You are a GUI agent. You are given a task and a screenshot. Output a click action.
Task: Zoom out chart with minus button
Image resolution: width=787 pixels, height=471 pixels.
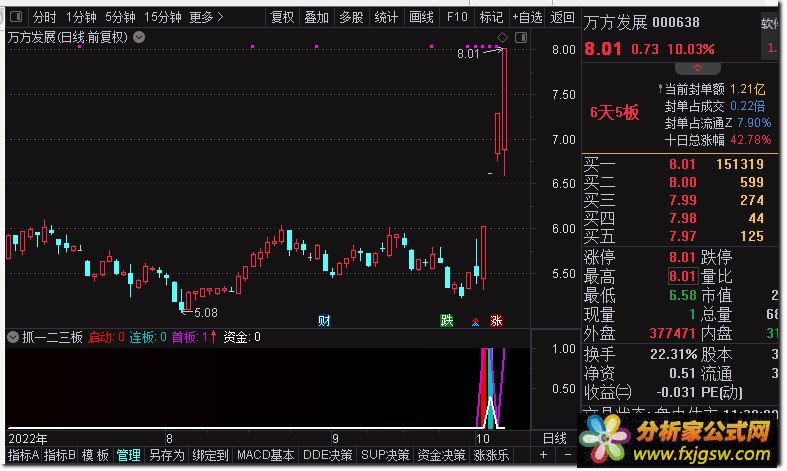(x=568, y=455)
